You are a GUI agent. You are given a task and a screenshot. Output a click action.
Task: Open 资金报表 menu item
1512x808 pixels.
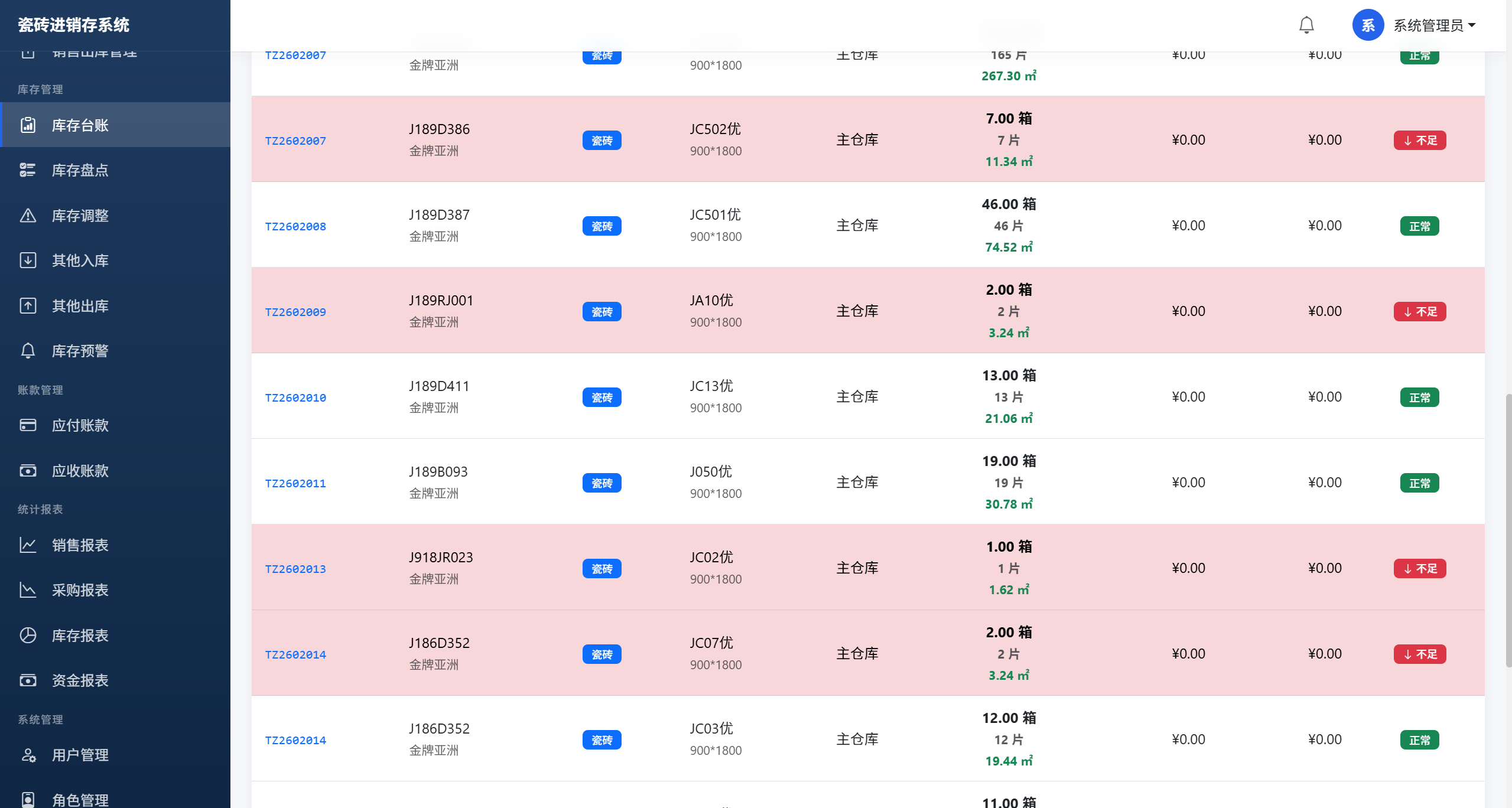(x=115, y=680)
